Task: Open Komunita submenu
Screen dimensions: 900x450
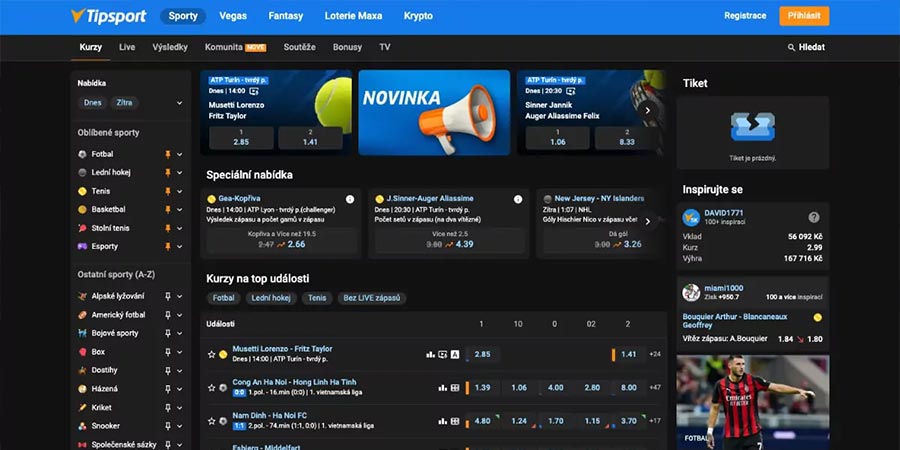Action: [235, 47]
